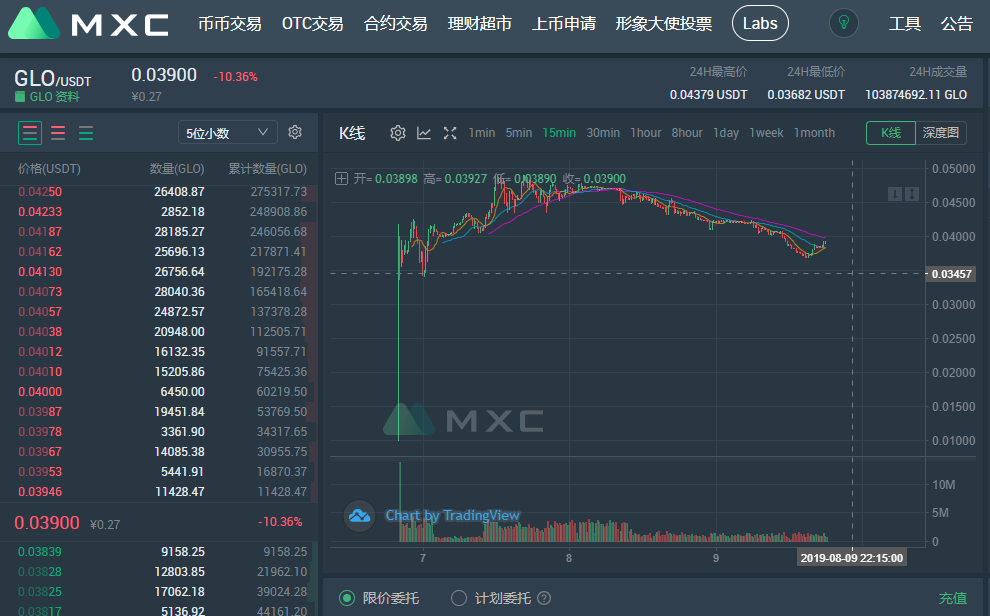The width and height of the screenshot is (990, 616).
Task: Click the Labs button
Action: (x=760, y=23)
